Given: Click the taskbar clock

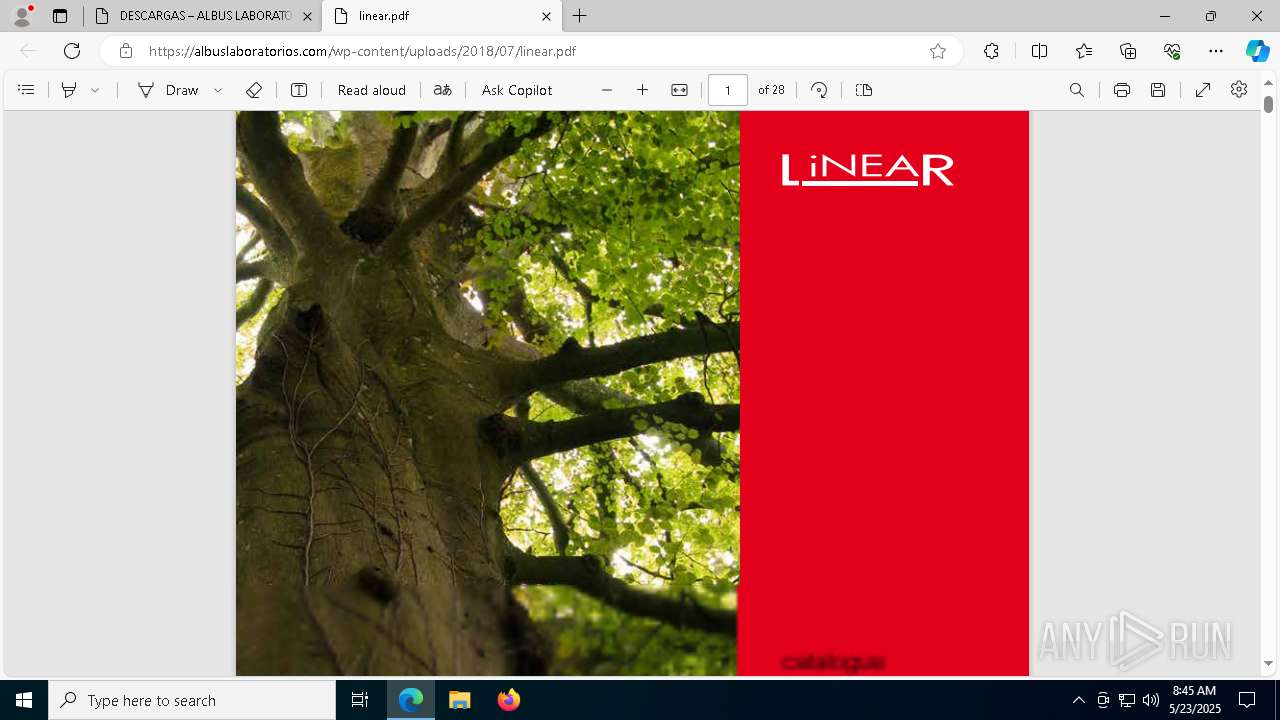Looking at the screenshot, I should click(1195, 700).
